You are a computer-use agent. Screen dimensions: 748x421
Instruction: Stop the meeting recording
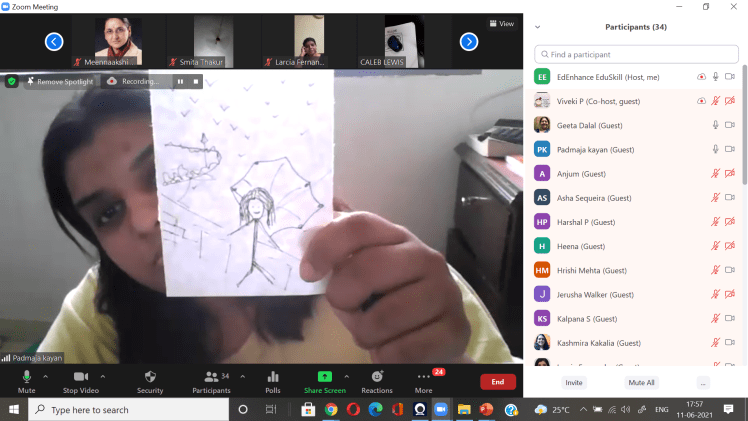click(196, 81)
